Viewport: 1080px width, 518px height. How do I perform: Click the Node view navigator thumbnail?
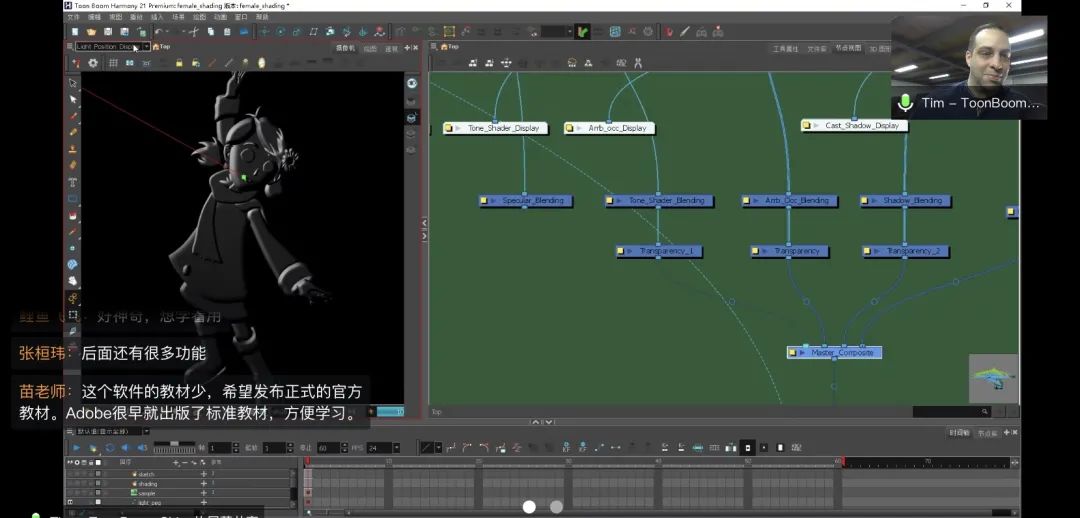[993, 378]
